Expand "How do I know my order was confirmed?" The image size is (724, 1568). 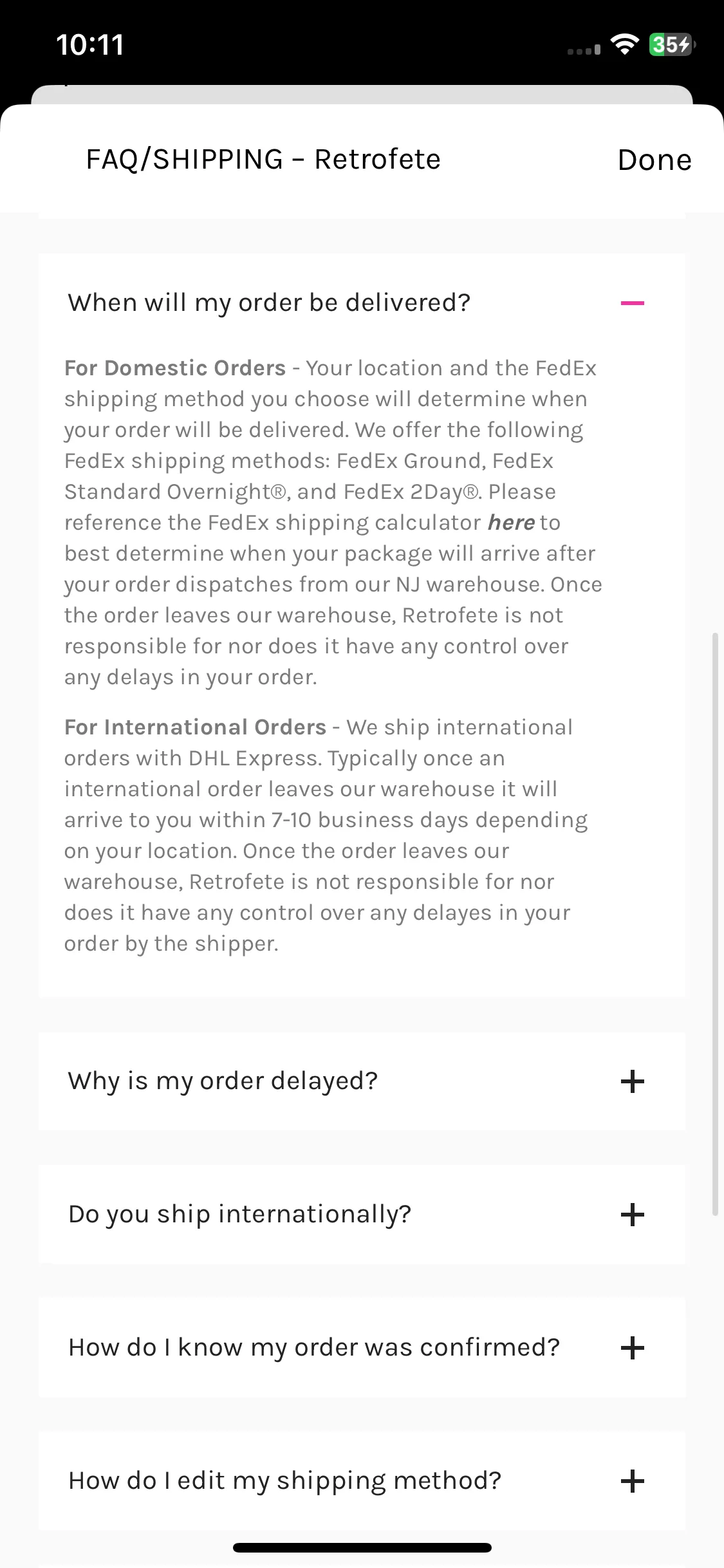(362, 1348)
